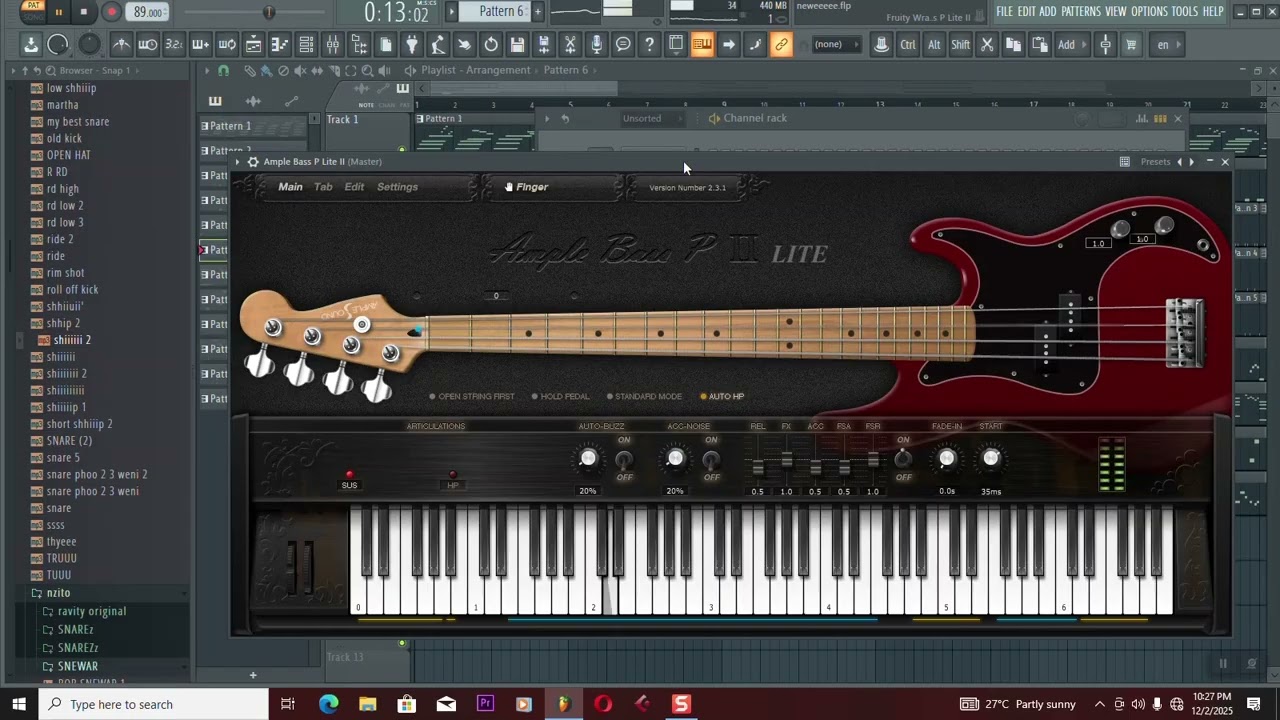Screen dimensions: 1280x720
Task: Toggle the Auto HP option
Action: (722, 397)
